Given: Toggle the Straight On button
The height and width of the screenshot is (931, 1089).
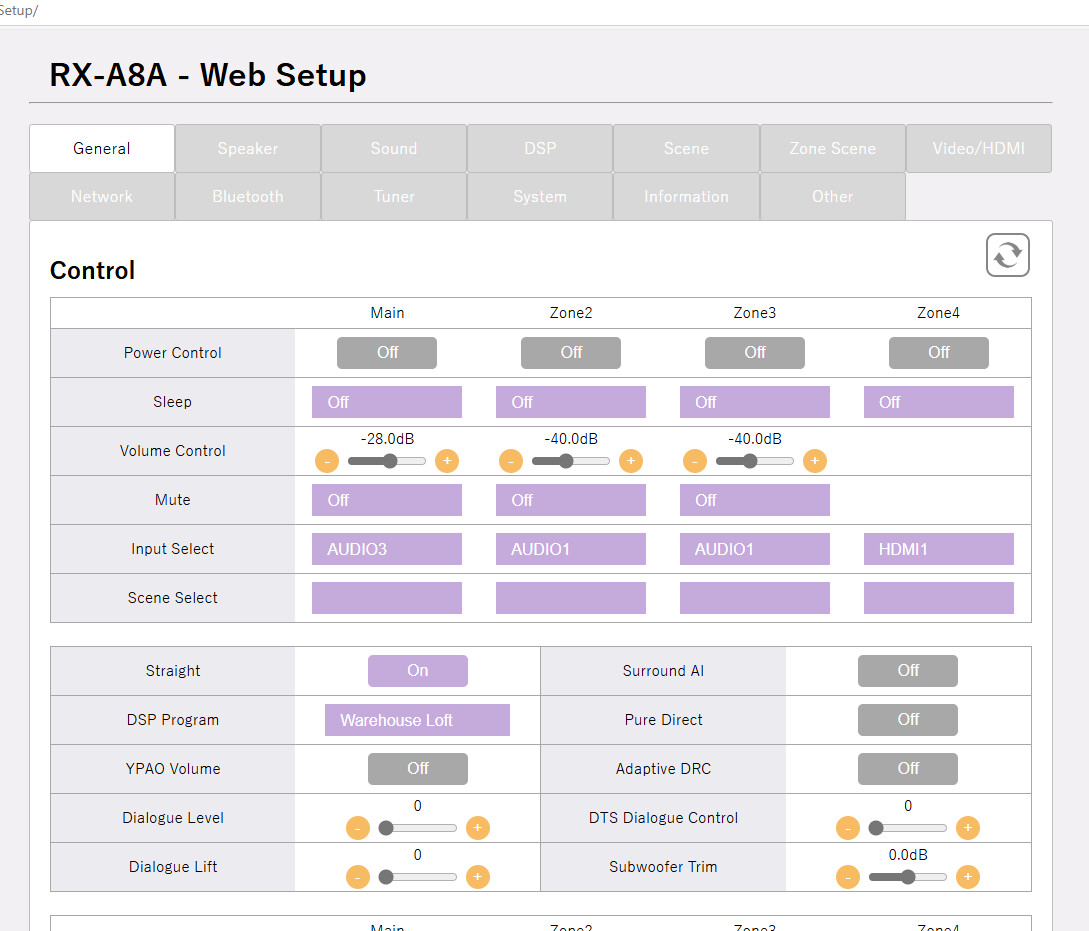Looking at the screenshot, I should 418,671.
